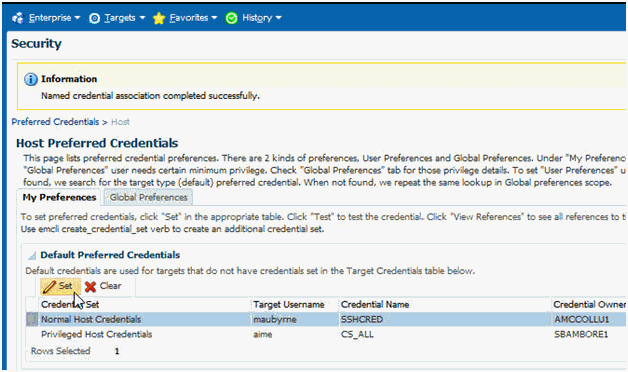
Task: Open the Enterprise dropdown menu
Action: tap(54, 18)
